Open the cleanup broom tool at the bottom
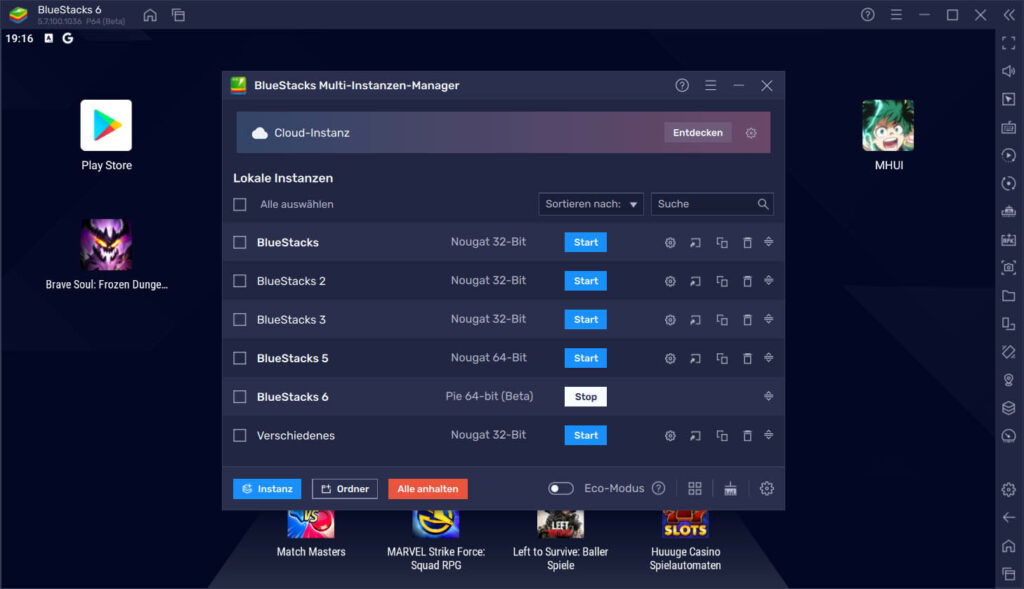The height and width of the screenshot is (589, 1024). coord(730,488)
